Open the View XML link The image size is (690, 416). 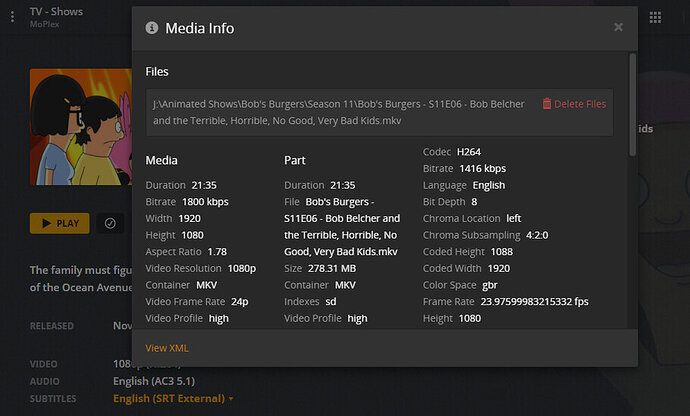167,348
